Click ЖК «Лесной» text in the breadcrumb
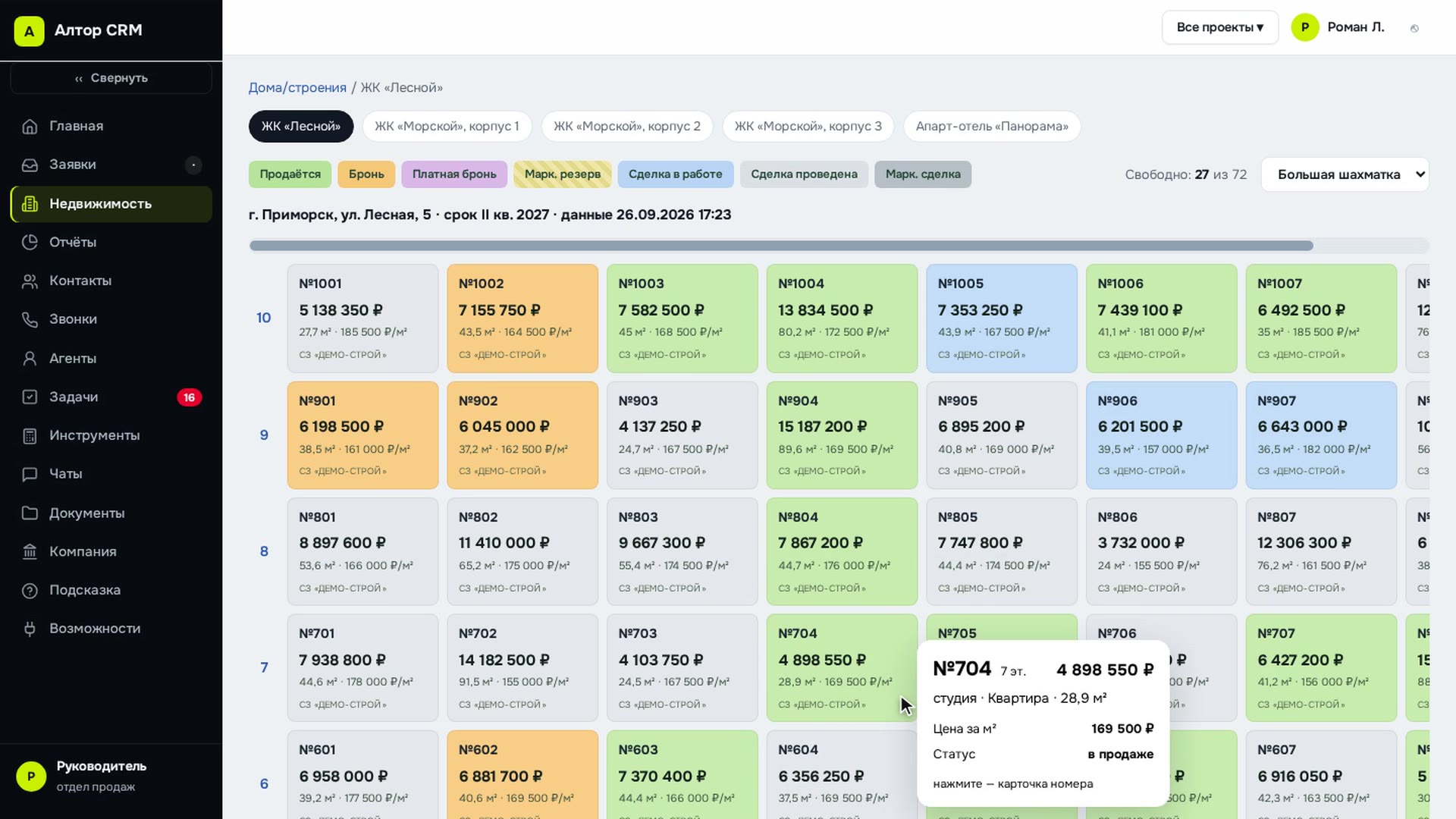This screenshot has height=819, width=1456. tap(401, 88)
